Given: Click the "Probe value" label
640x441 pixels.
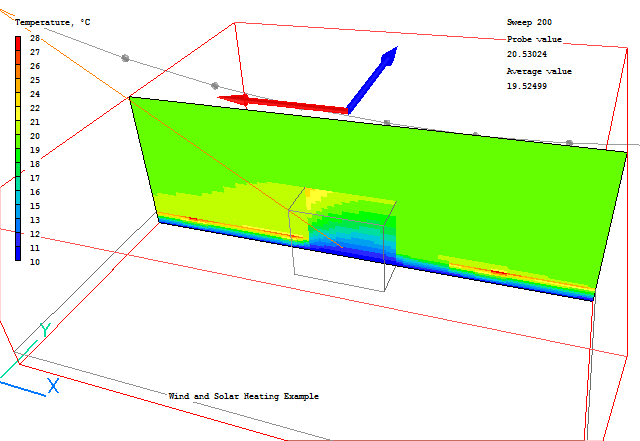Looking at the screenshot, I should [x=534, y=39].
